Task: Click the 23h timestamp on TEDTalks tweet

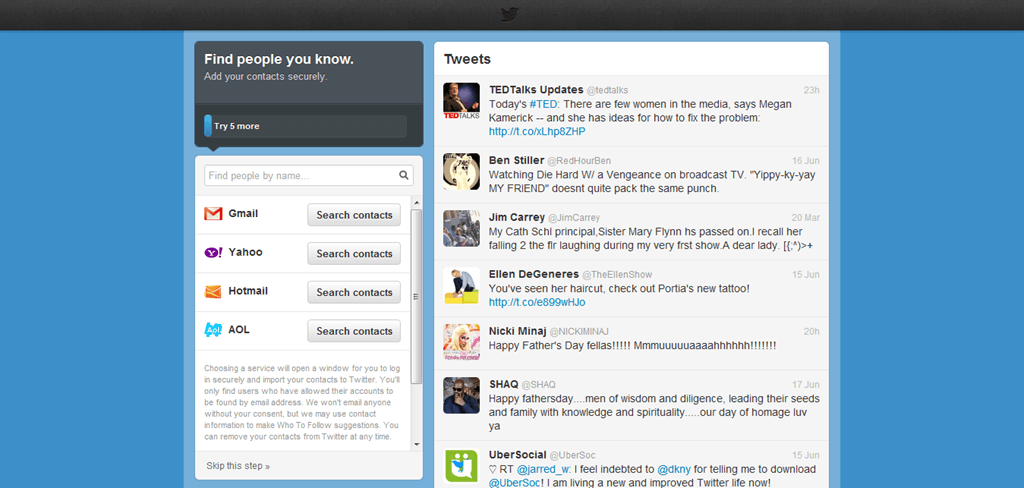Action: point(811,90)
